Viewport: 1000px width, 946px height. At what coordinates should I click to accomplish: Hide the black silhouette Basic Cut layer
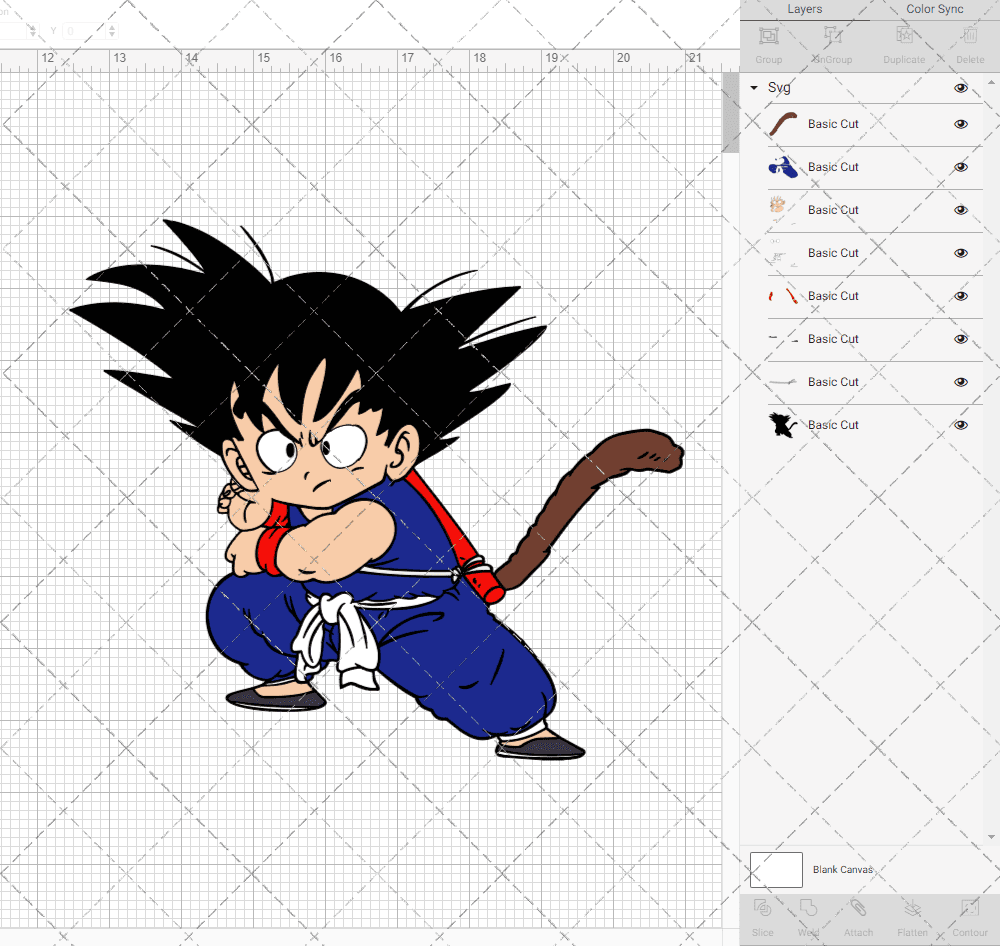961,425
